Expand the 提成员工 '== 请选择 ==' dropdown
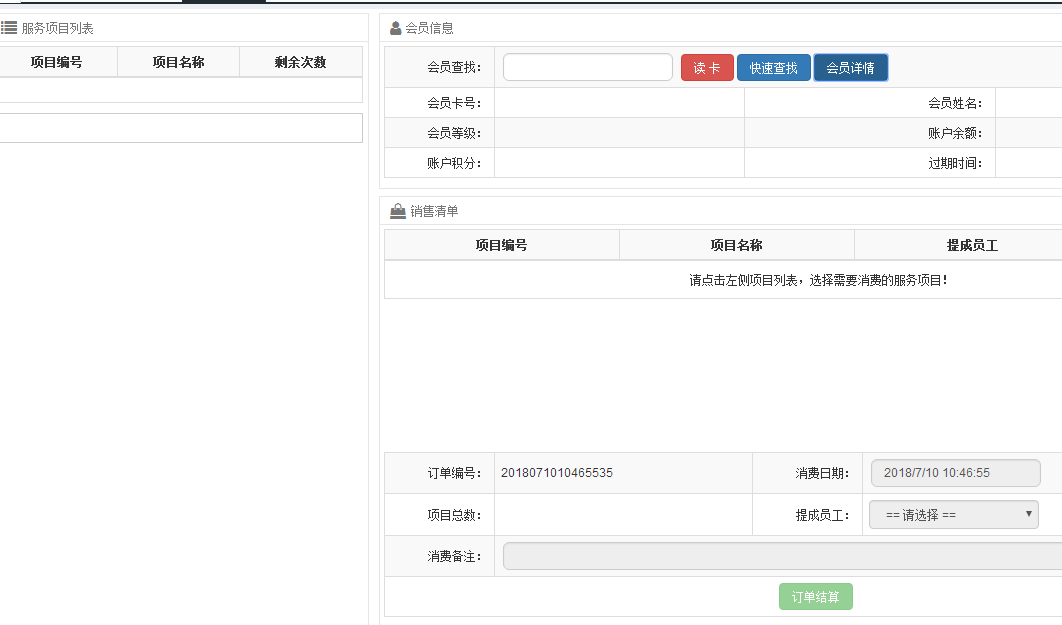This screenshot has width=1062, height=625. (953, 515)
